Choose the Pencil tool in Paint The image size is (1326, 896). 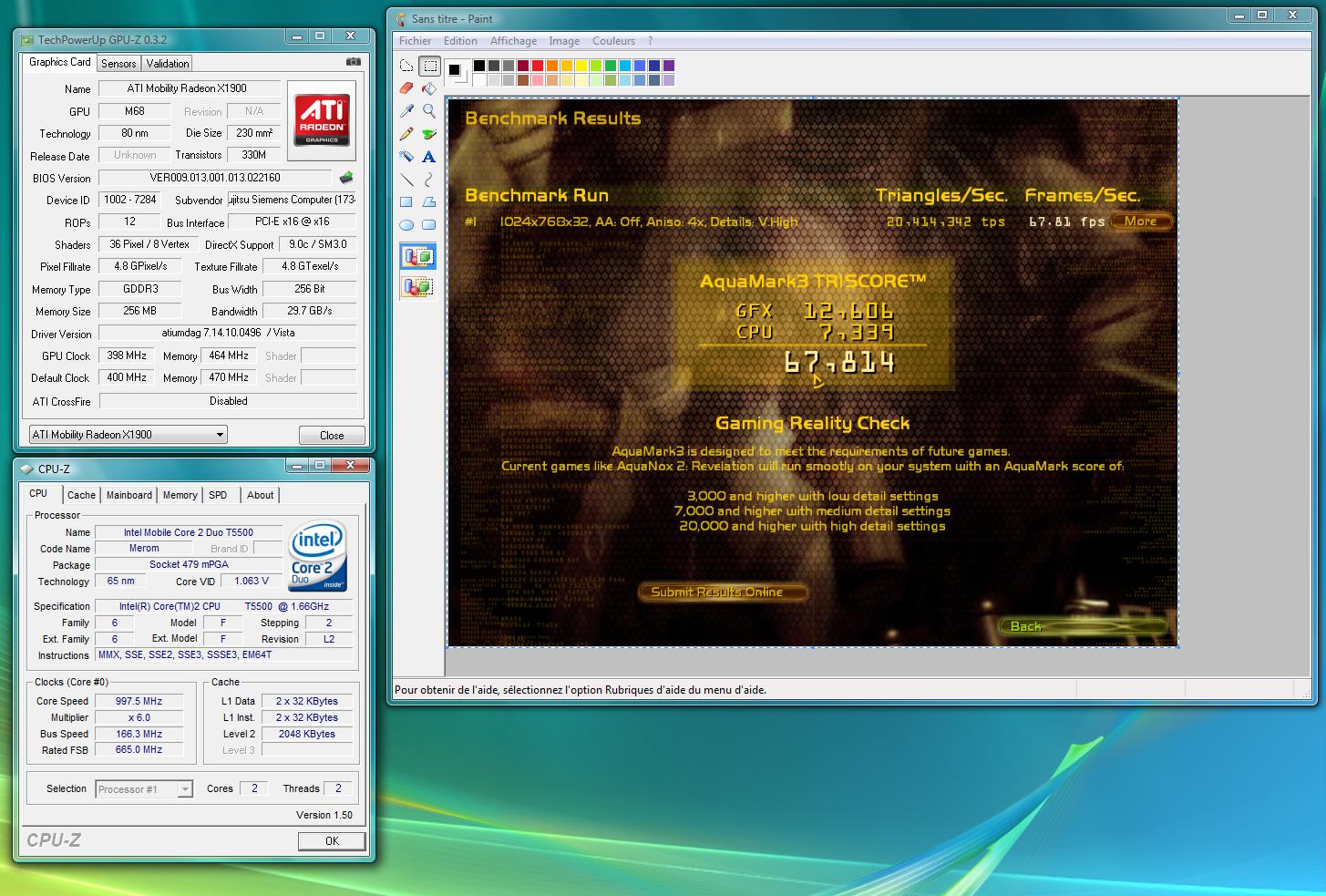[x=406, y=134]
